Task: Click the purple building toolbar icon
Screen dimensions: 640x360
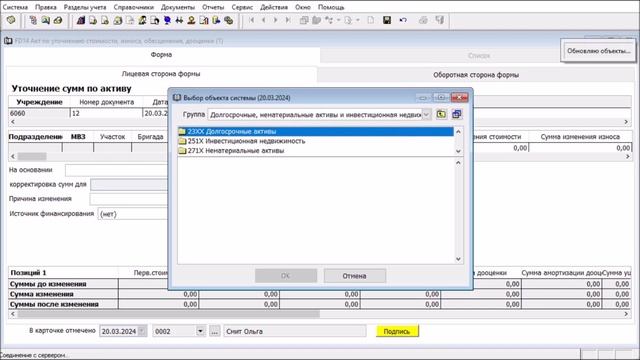Action: point(81,20)
